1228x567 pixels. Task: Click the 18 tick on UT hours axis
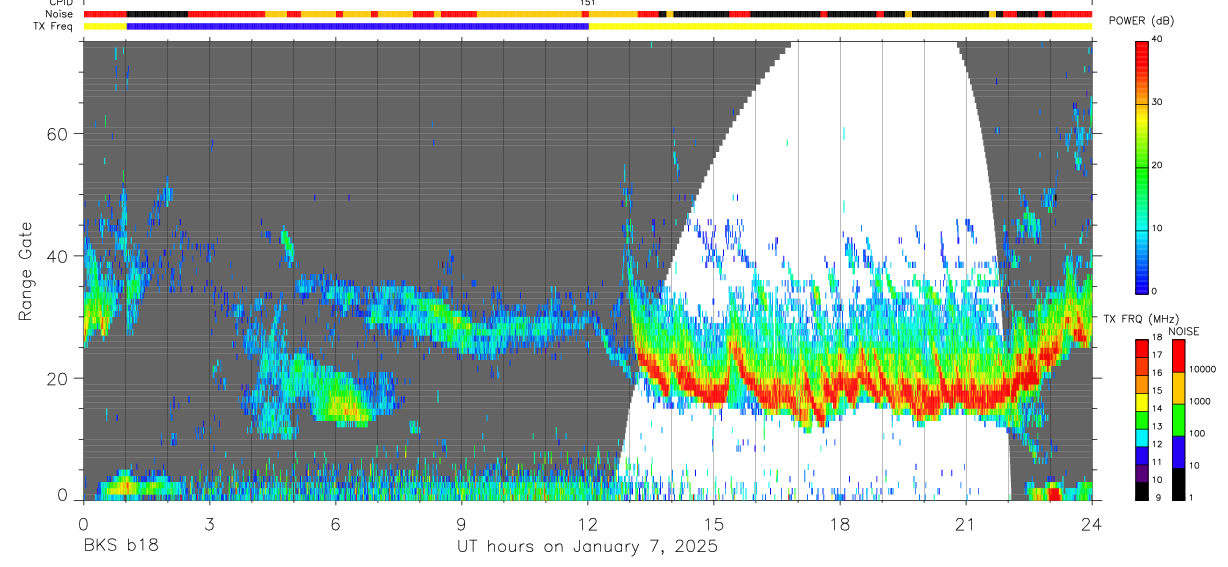(x=840, y=523)
